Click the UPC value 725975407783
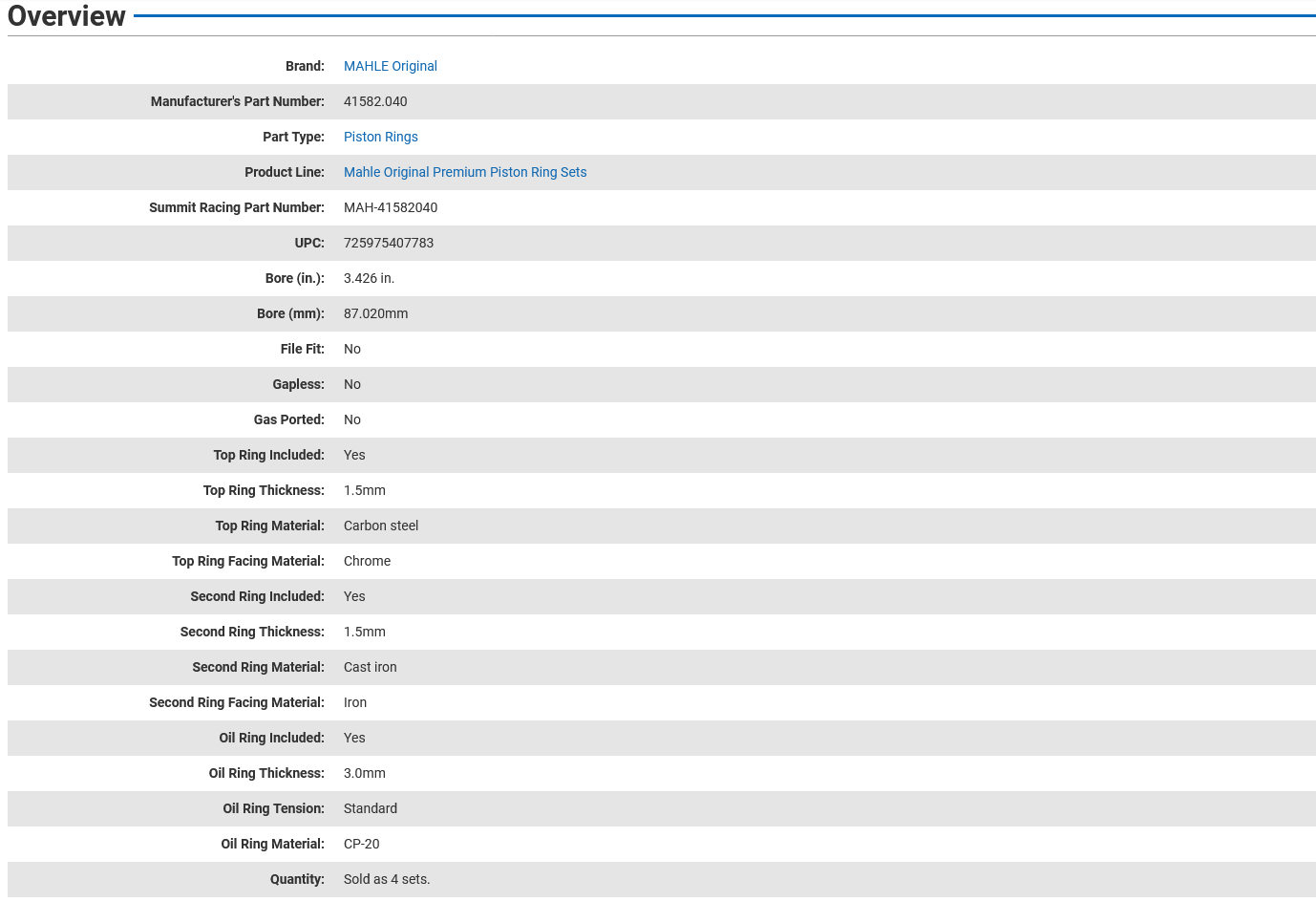 pyautogui.click(x=388, y=243)
